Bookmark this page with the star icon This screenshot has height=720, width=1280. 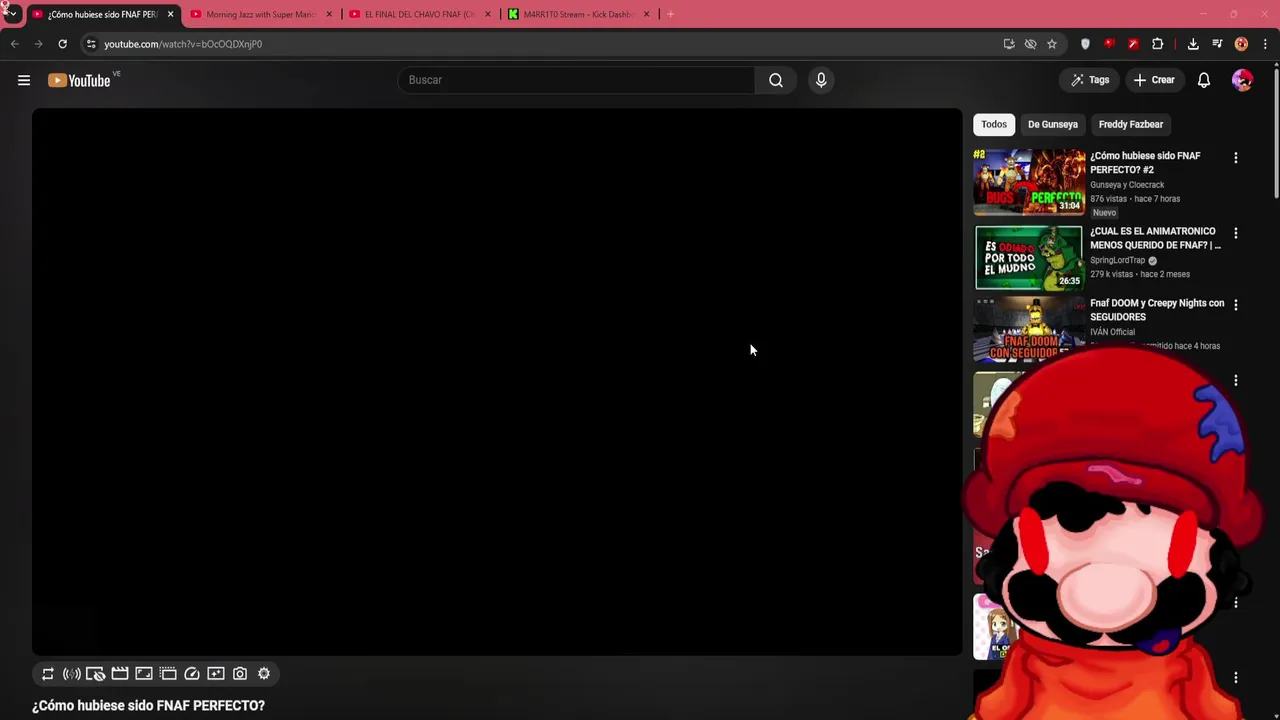[x=1052, y=44]
